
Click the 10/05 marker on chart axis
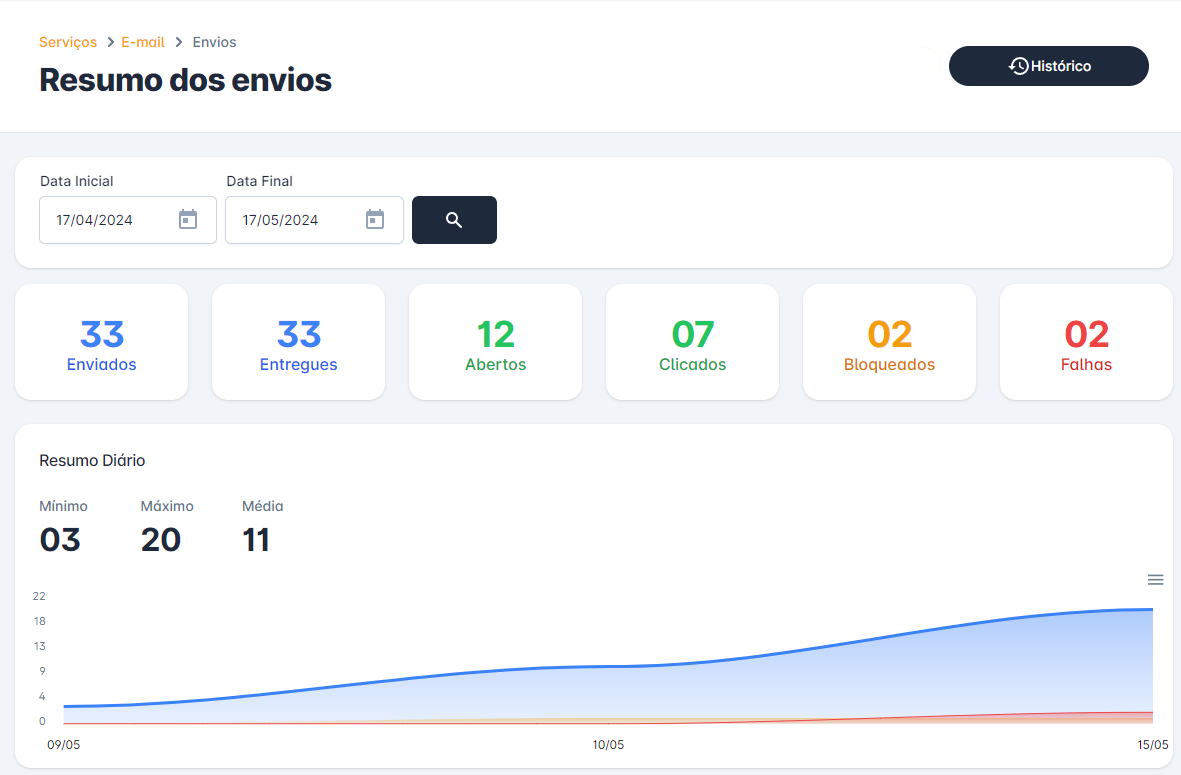608,745
